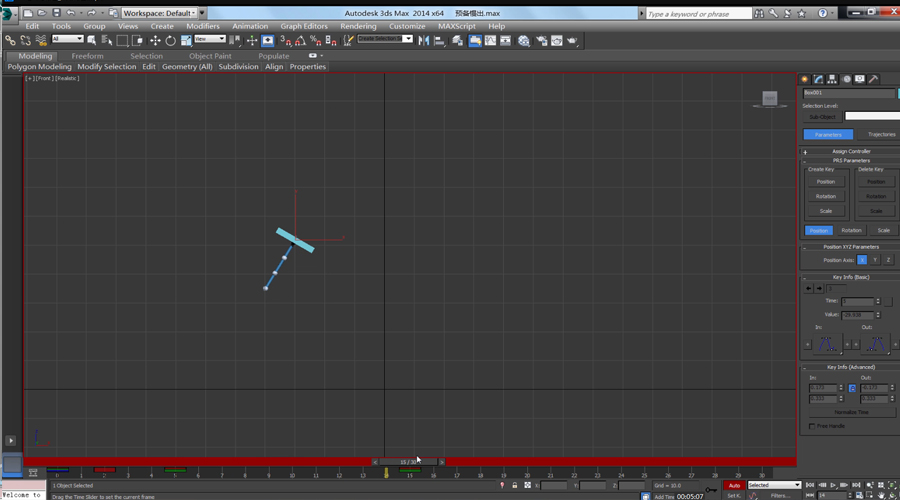Click the Play Animation button

[x=834, y=485]
